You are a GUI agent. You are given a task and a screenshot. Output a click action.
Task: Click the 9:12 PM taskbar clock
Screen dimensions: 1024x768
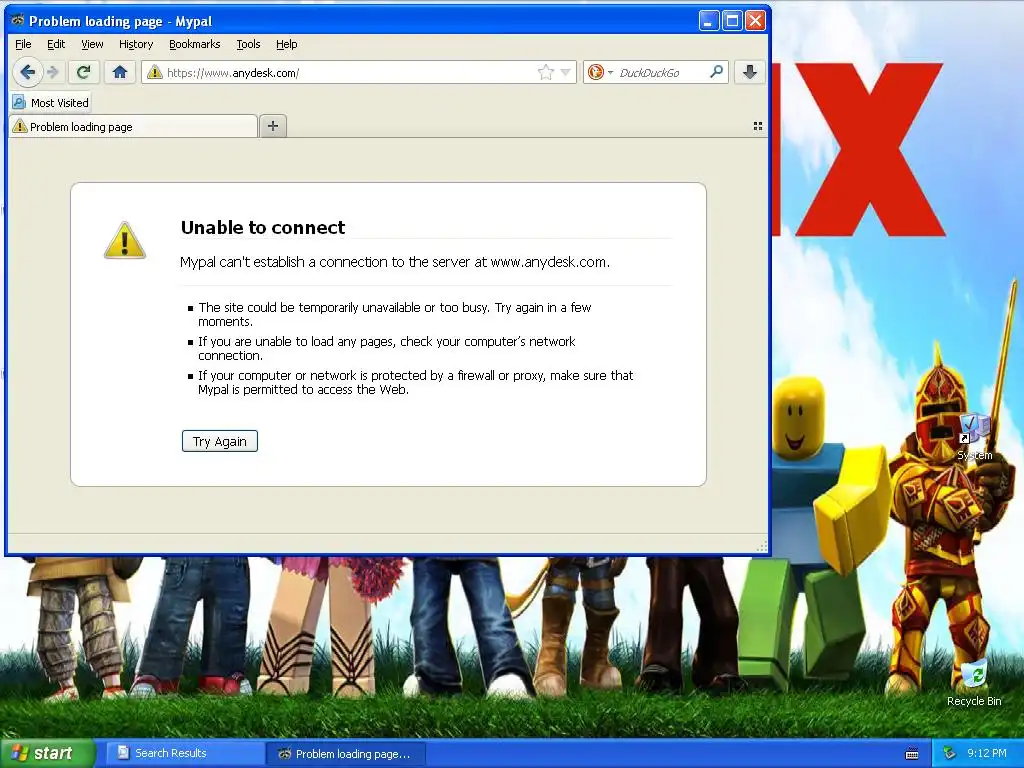click(987, 753)
